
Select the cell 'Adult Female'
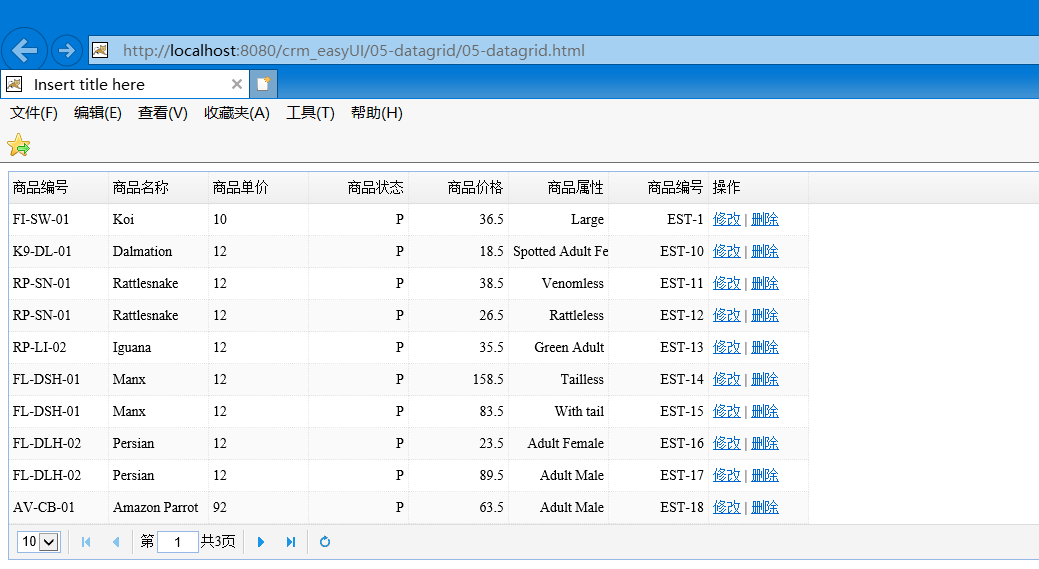(x=559, y=443)
